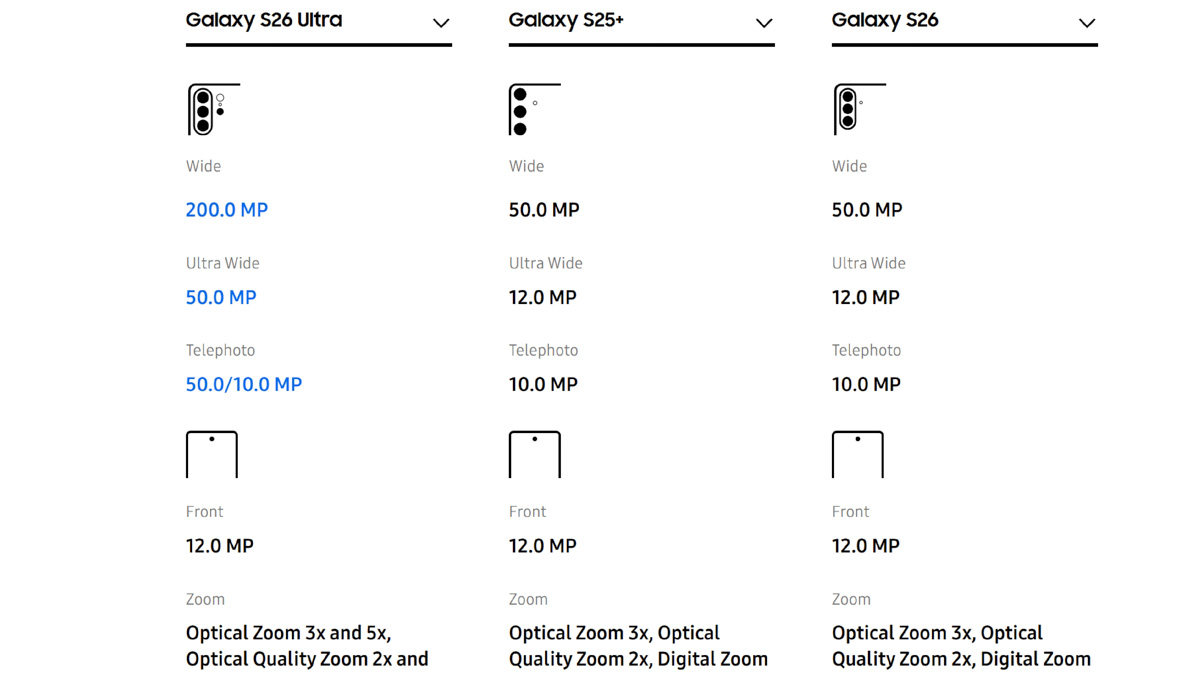This screenshot has width=1200, height=675.
Task: Click the Galaxy S26 rear camera icon
Action: click(x=859, y=109)
